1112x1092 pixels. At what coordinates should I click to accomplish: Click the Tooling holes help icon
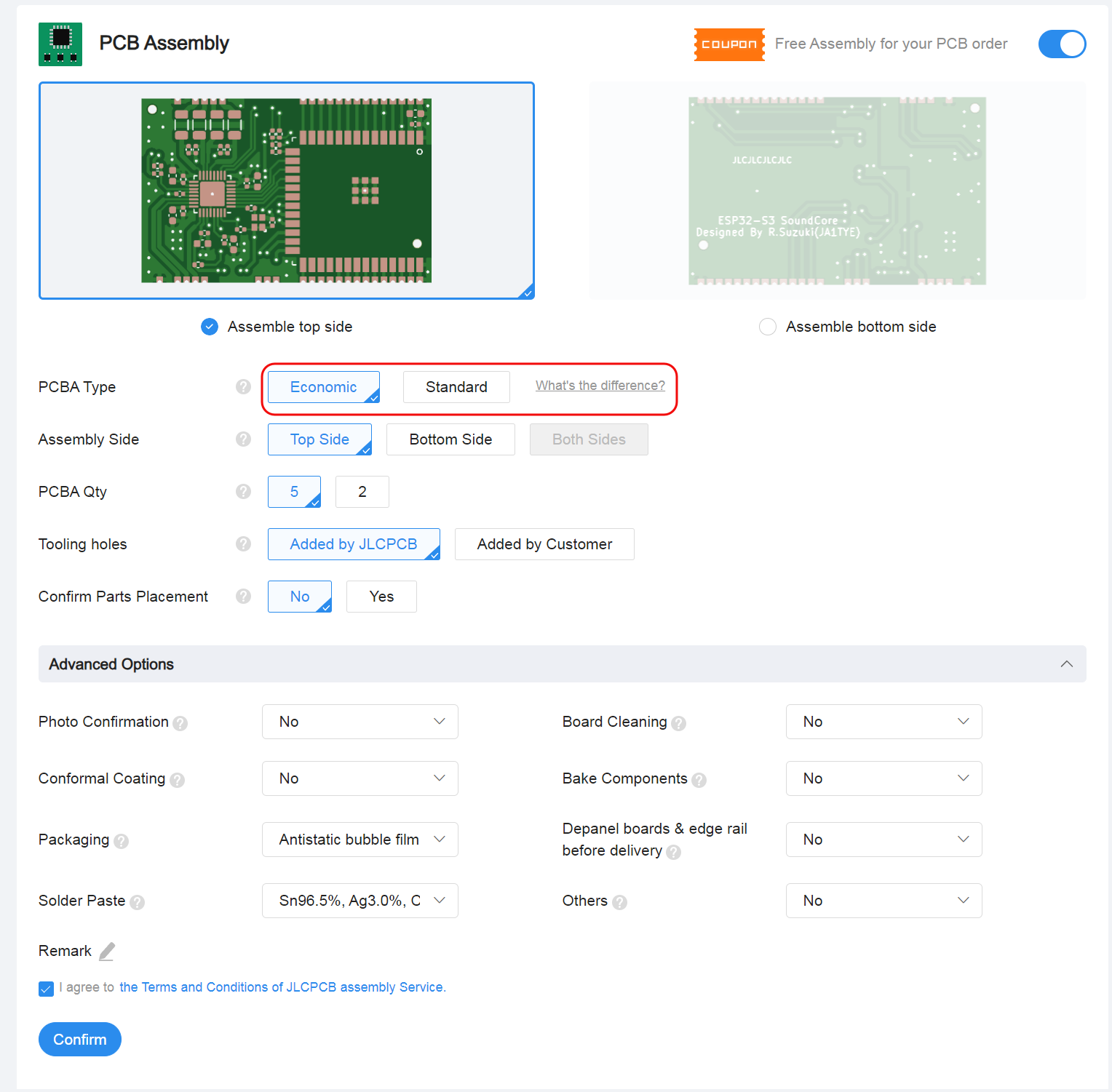(x=243, y=544)
